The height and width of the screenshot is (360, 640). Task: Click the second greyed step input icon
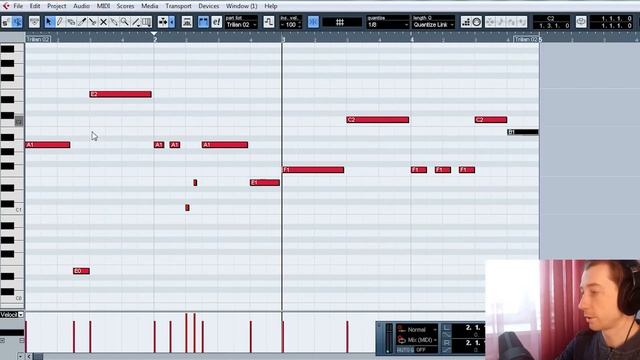[501, 22]
